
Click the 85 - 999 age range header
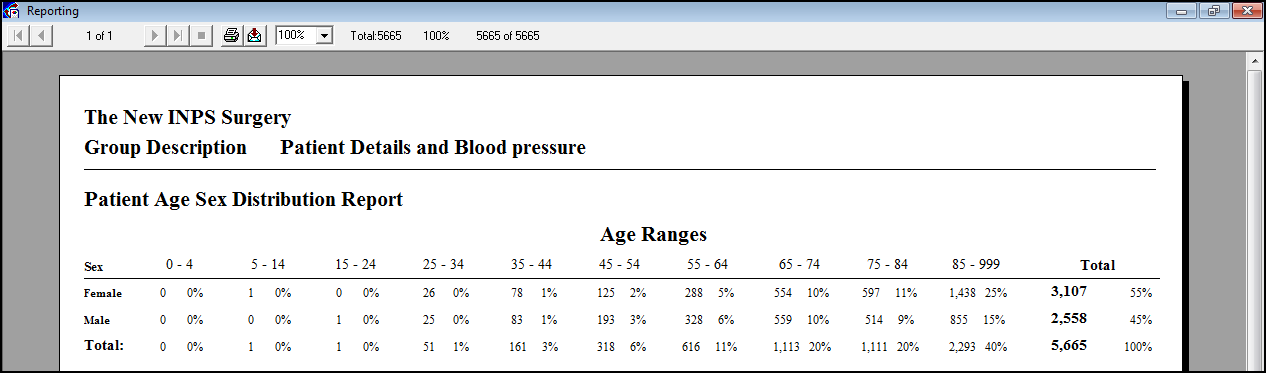pos(975,265)
